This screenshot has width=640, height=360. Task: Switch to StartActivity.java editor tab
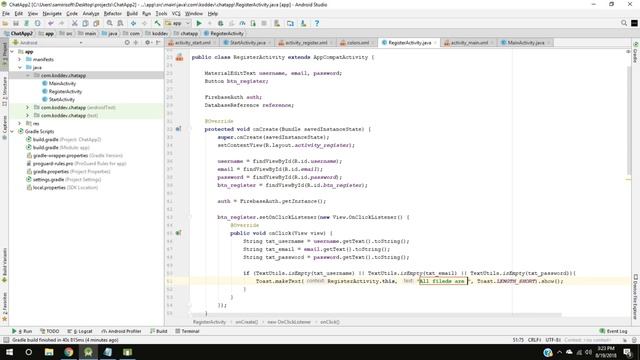pos(247,42)
